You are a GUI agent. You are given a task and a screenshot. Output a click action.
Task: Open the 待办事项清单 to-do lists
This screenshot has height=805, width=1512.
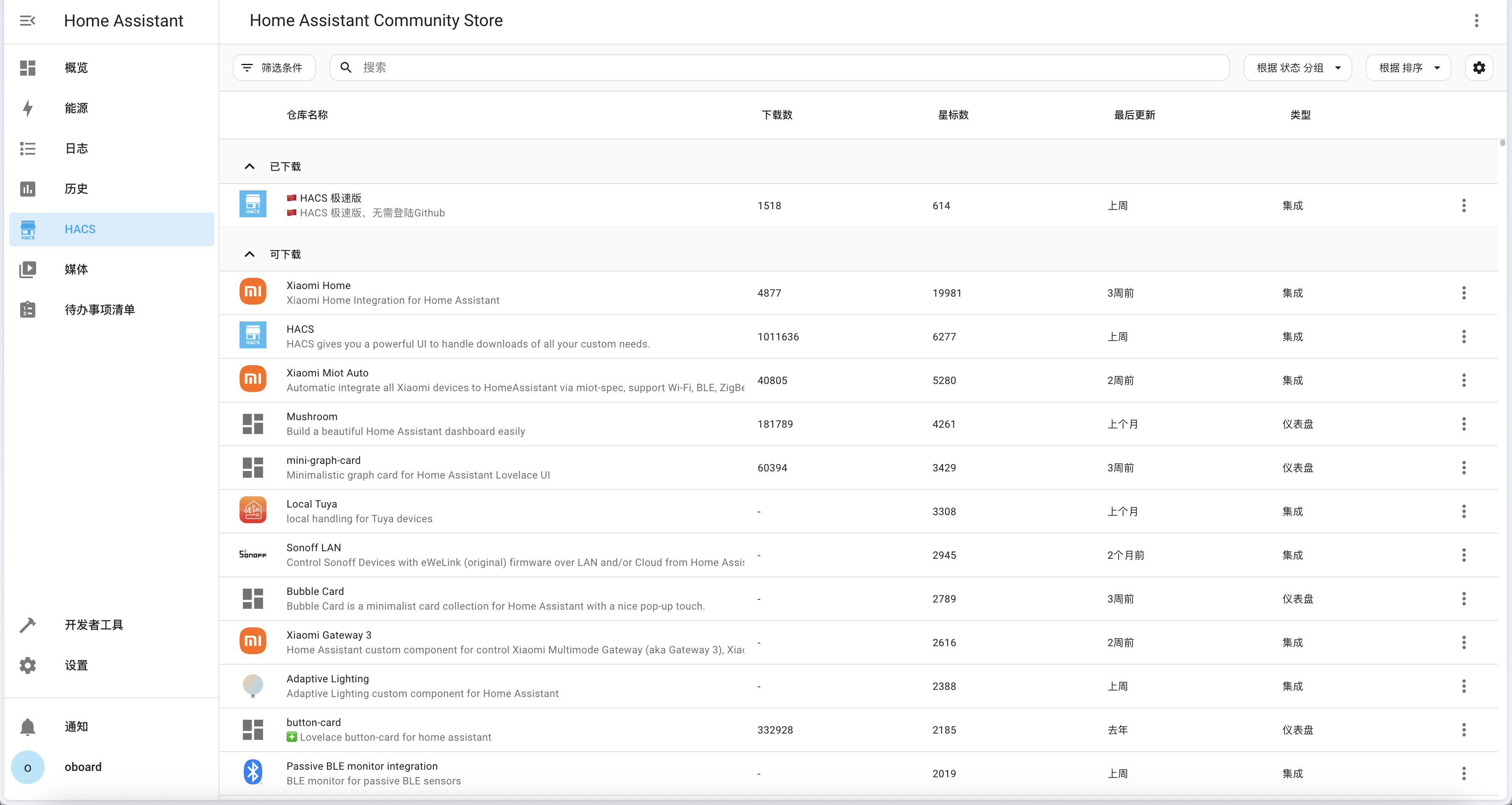[x=111, y=310]
